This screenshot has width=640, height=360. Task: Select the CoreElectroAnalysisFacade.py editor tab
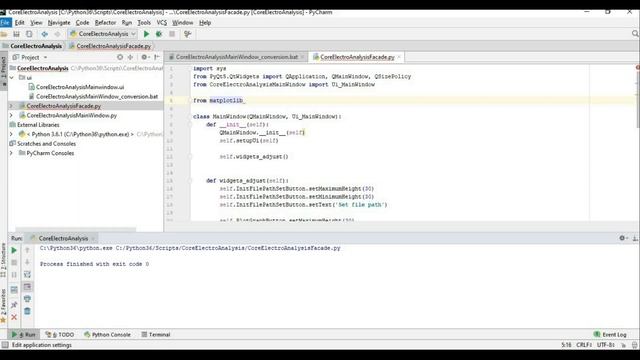[357, 57]
